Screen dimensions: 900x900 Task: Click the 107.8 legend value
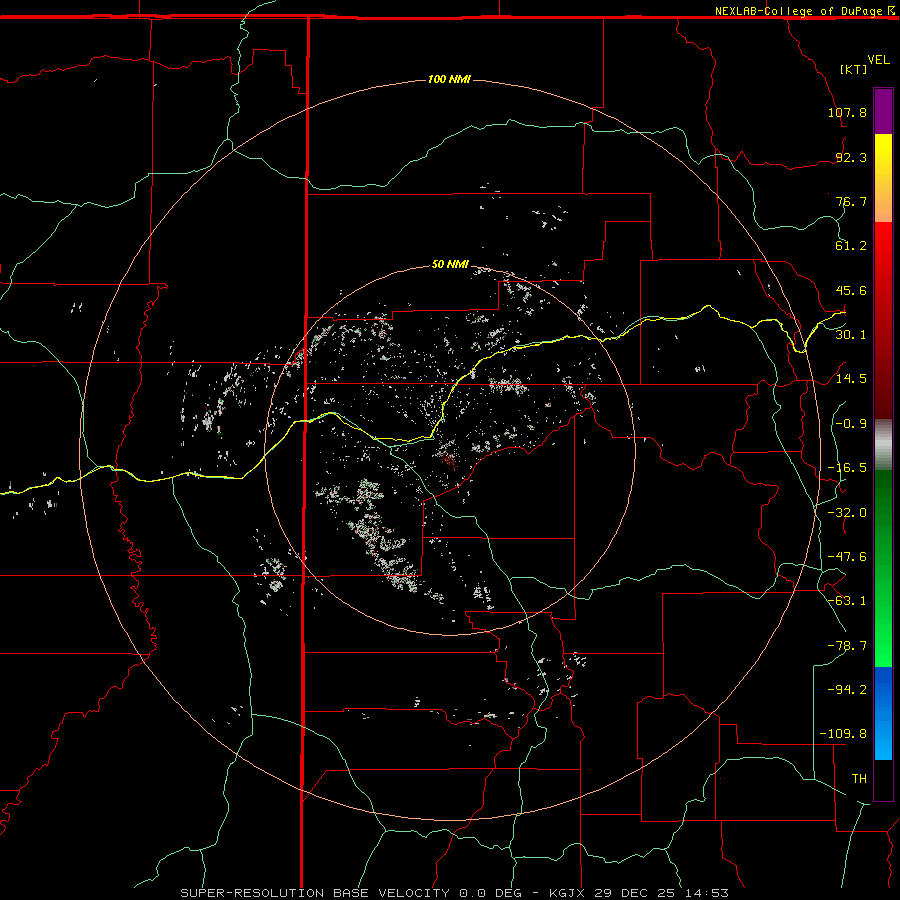847,112
